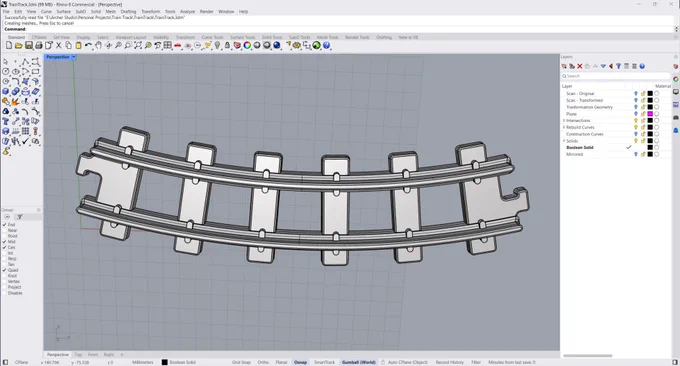This screenshot has height=366, width=680.
Task: Toggle visibility bulb of Scan - Original layer
Action: (636, 94)
